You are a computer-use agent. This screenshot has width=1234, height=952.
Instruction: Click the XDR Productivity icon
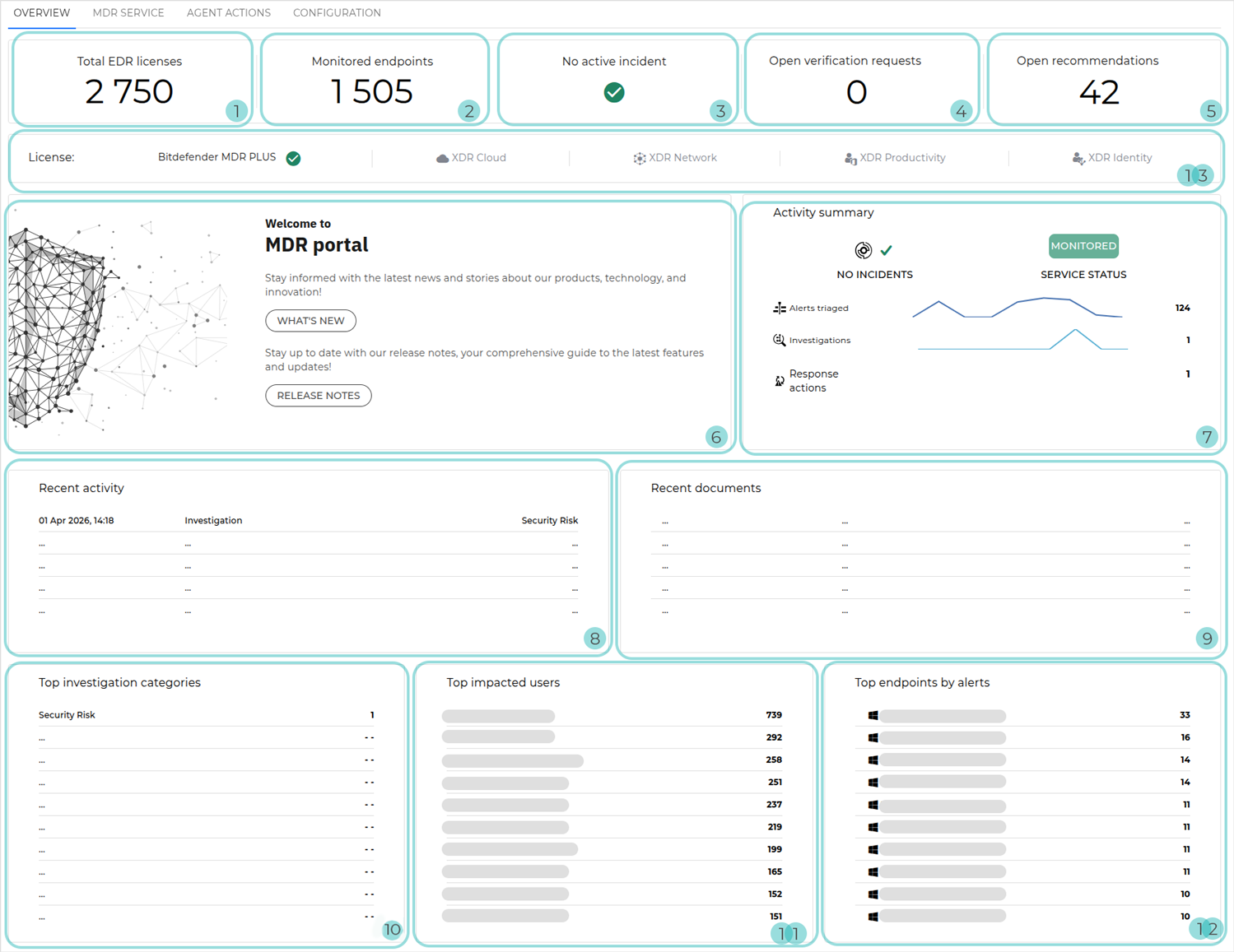pos(850,158)
